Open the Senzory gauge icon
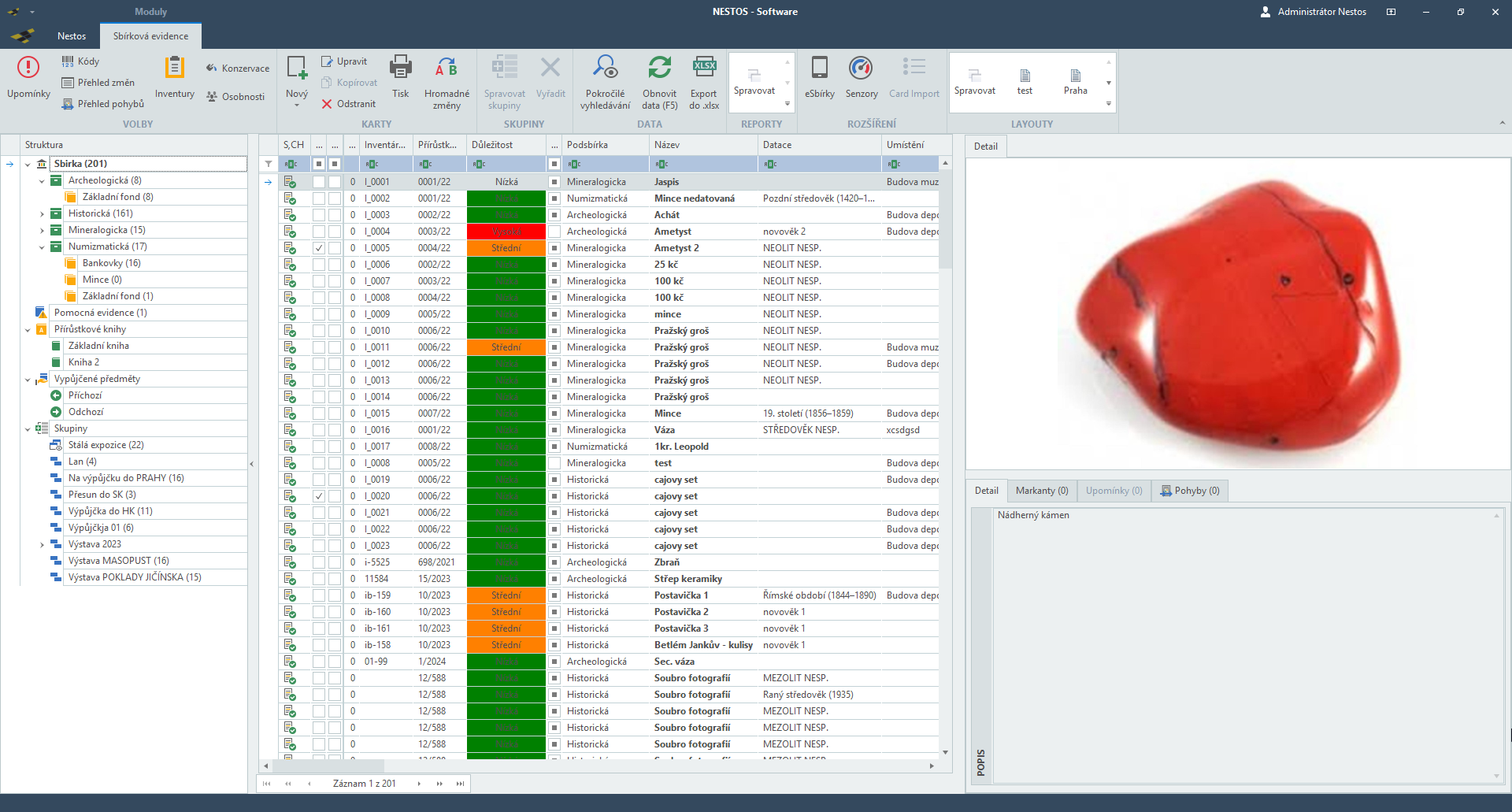 coord(861,68)
